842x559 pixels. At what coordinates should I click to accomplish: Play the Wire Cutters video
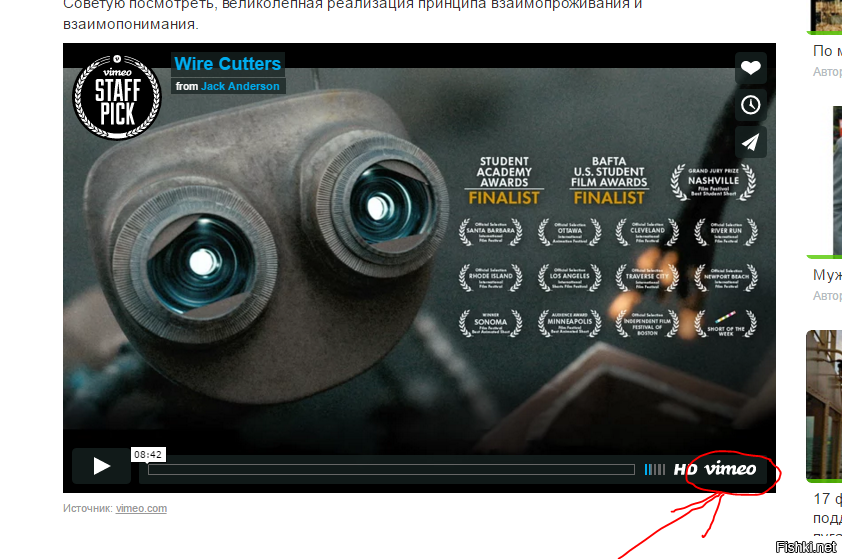tap(101, 466)
